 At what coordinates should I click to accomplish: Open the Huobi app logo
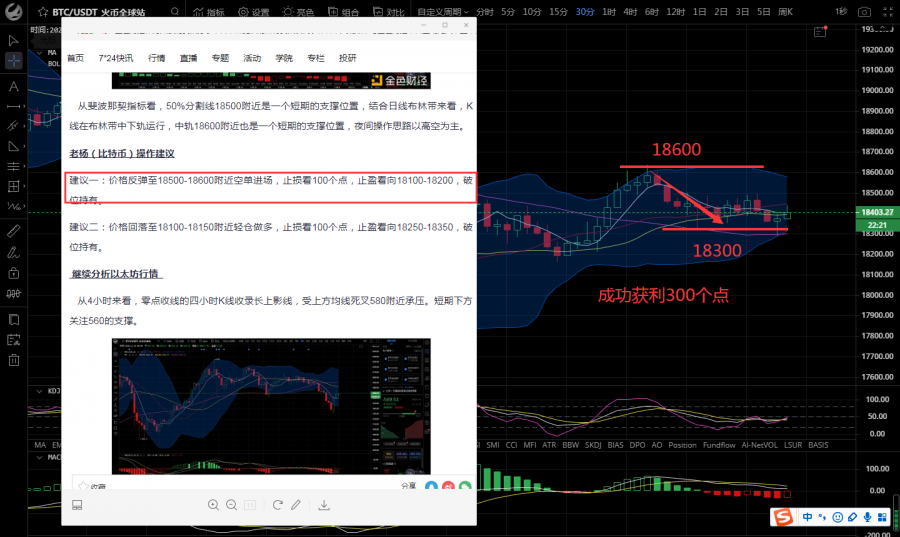[x=13, y=11]
